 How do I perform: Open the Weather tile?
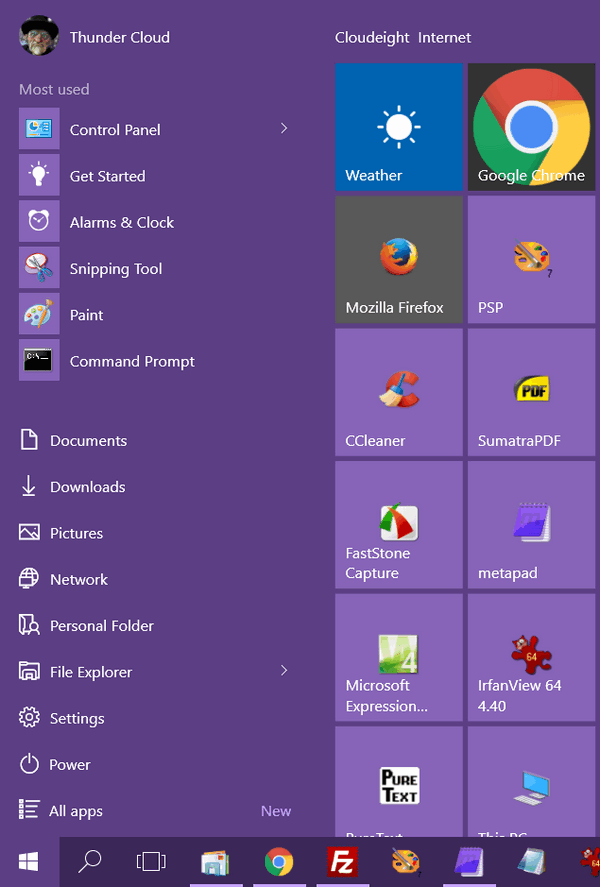pyautogui.click(x=399, y=127)
